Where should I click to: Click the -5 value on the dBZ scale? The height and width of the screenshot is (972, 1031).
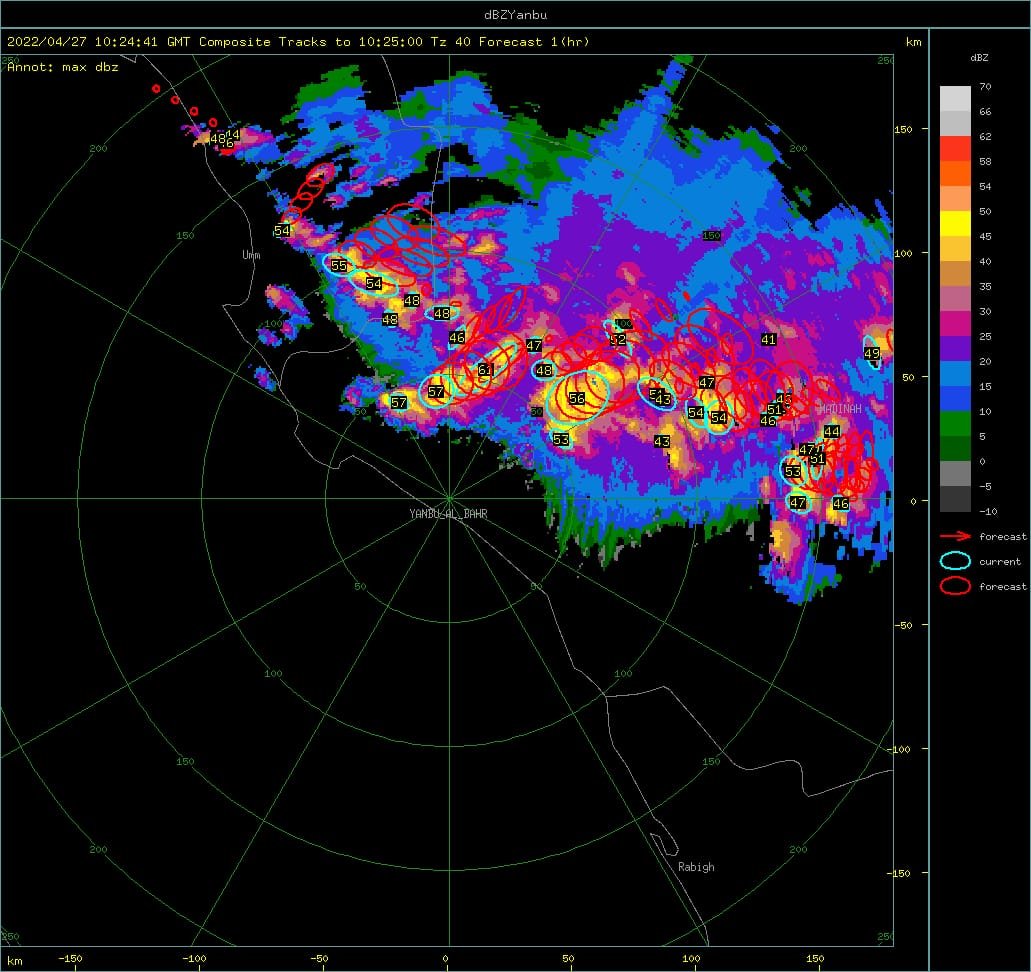985,486
